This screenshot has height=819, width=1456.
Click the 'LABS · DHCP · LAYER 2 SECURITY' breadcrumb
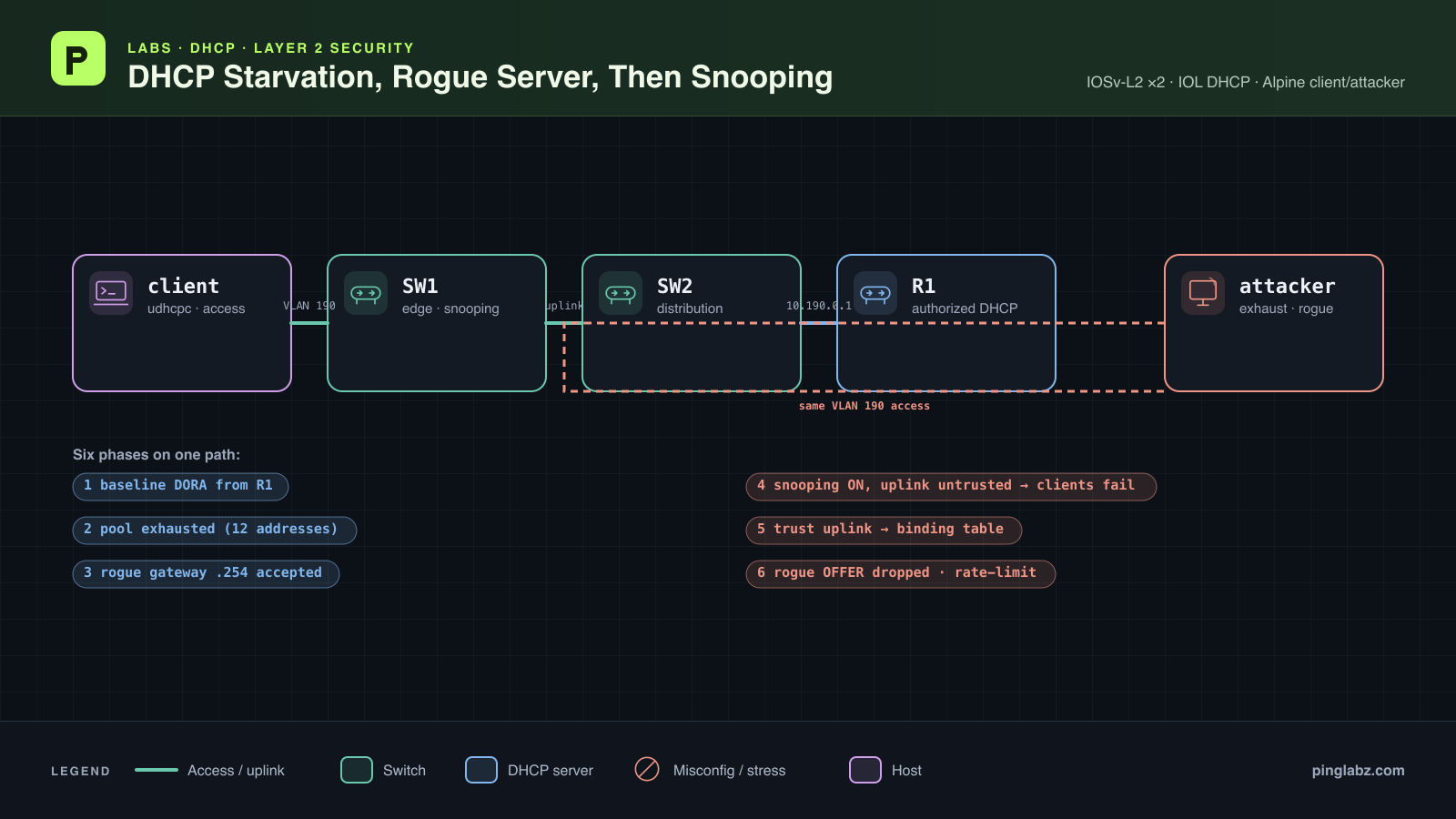click(x=270, y=48)
